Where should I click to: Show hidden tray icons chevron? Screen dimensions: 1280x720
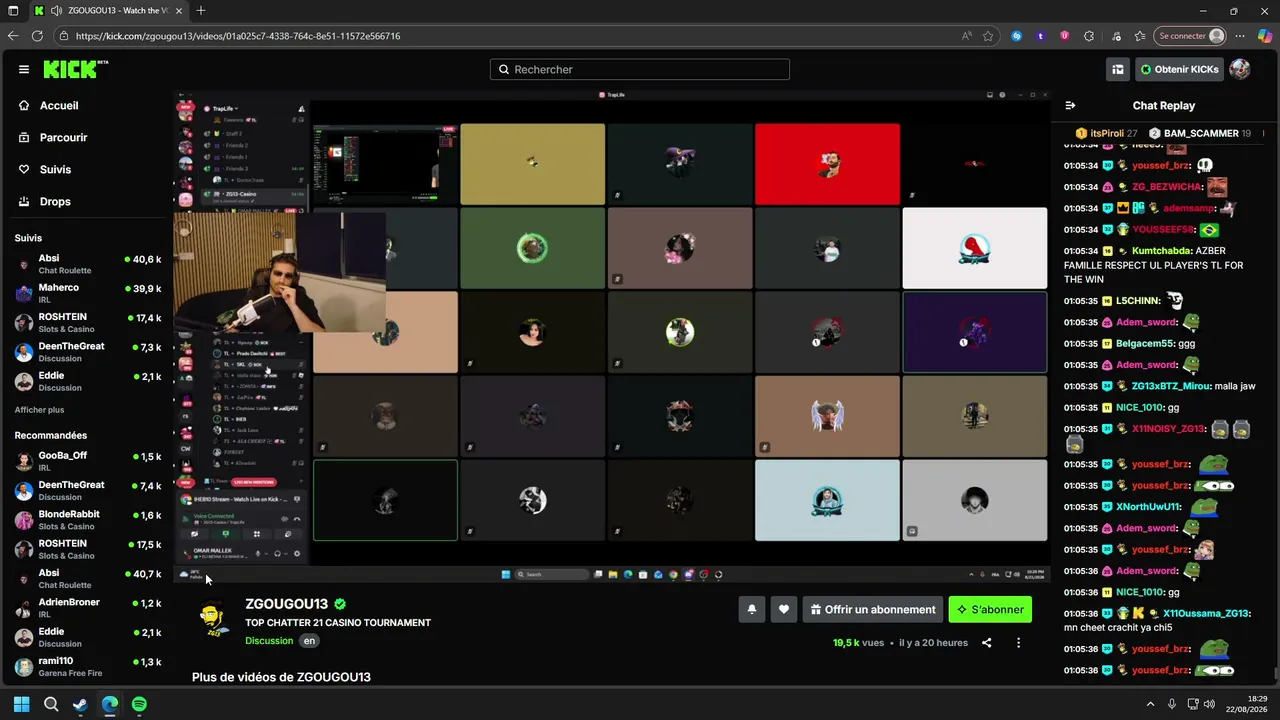point(1150,704)
